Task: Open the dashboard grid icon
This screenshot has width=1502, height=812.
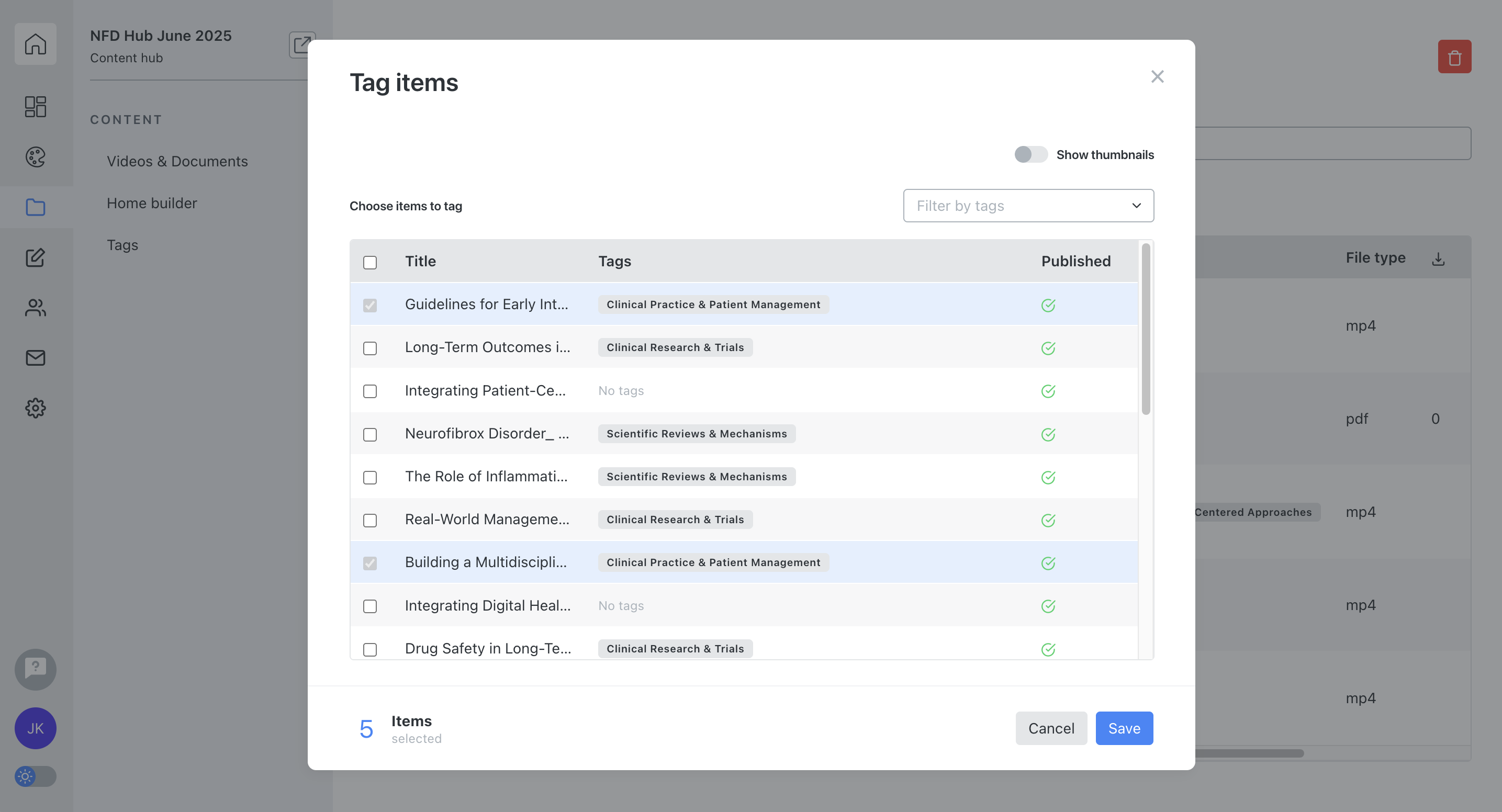Action: click(36, 107)
